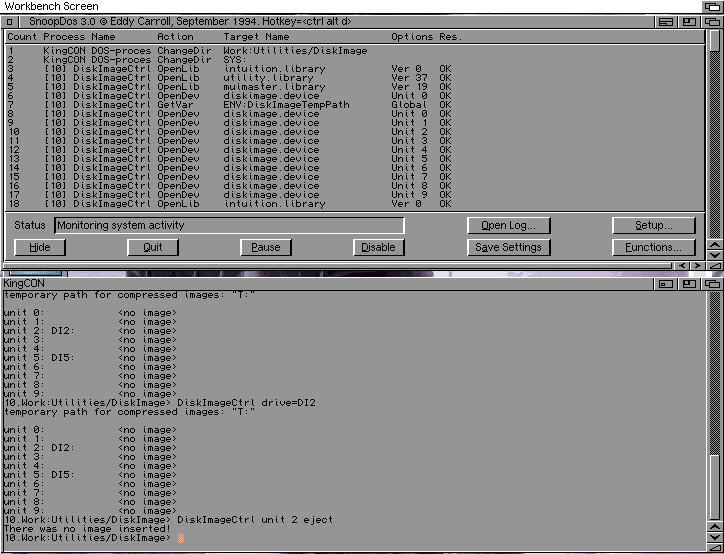Click the SnoopDos zoom gadget

click(x=689, y=22)
